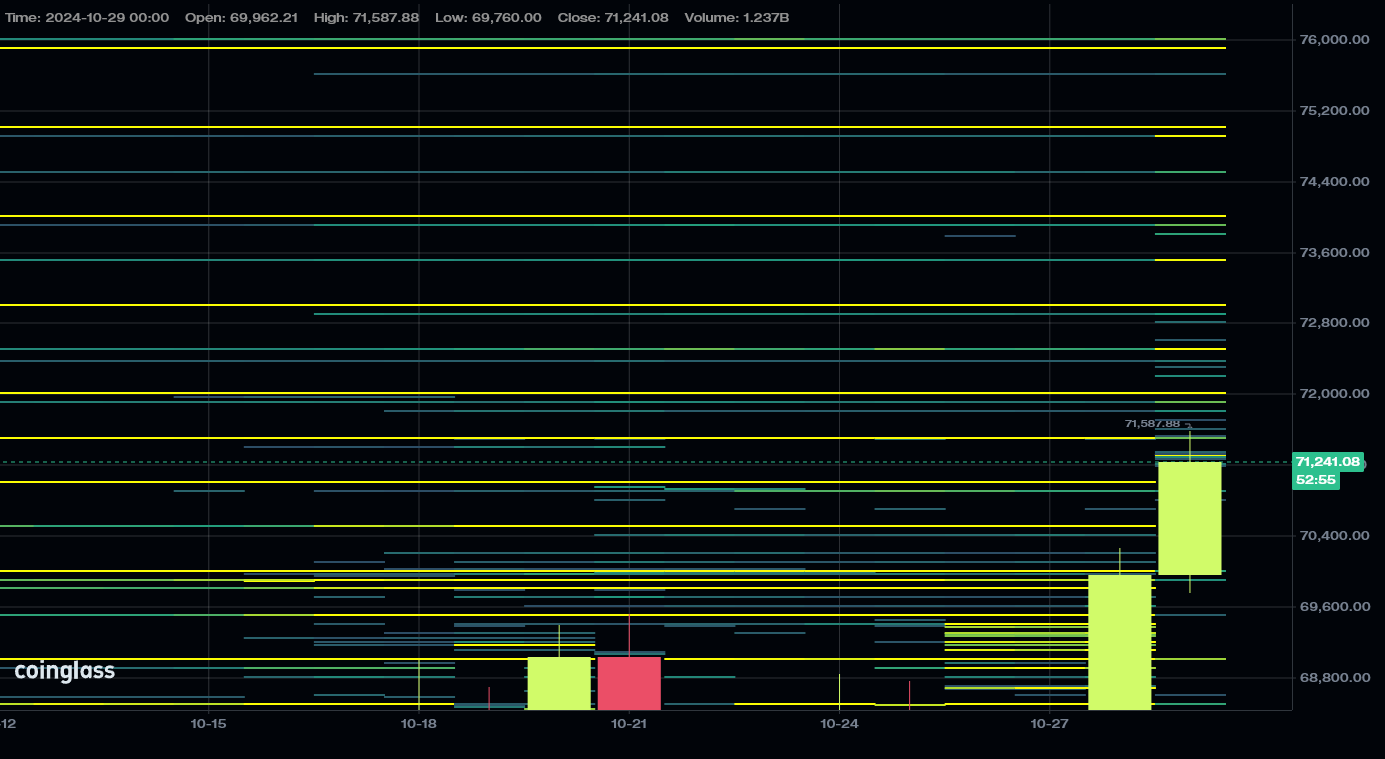Click the Volume: 1.237B readout

tap(736, 18)
